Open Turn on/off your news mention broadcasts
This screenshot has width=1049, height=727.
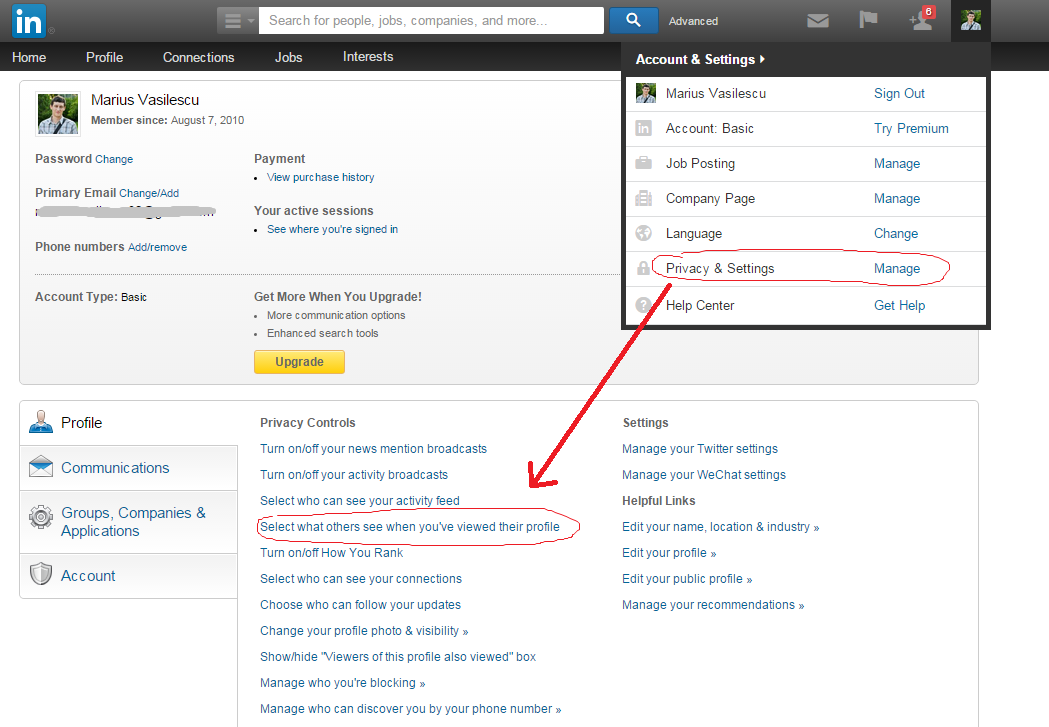(x=373, y=449)
